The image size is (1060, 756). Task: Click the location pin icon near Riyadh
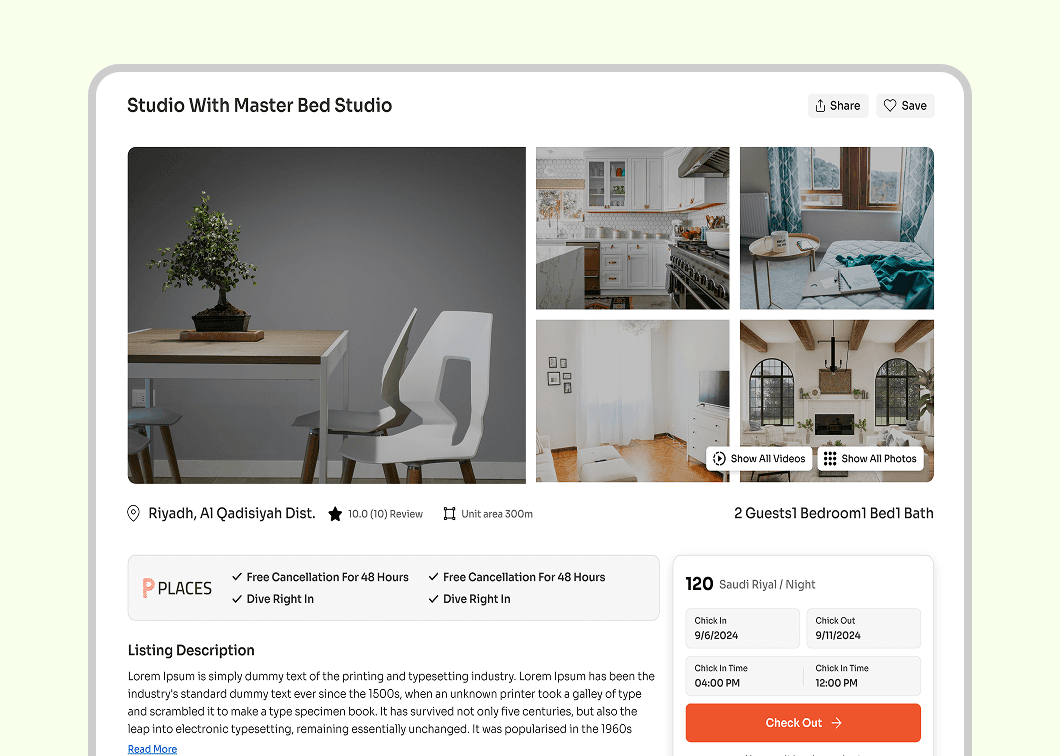pyautogui.click(x=133, y=513)
